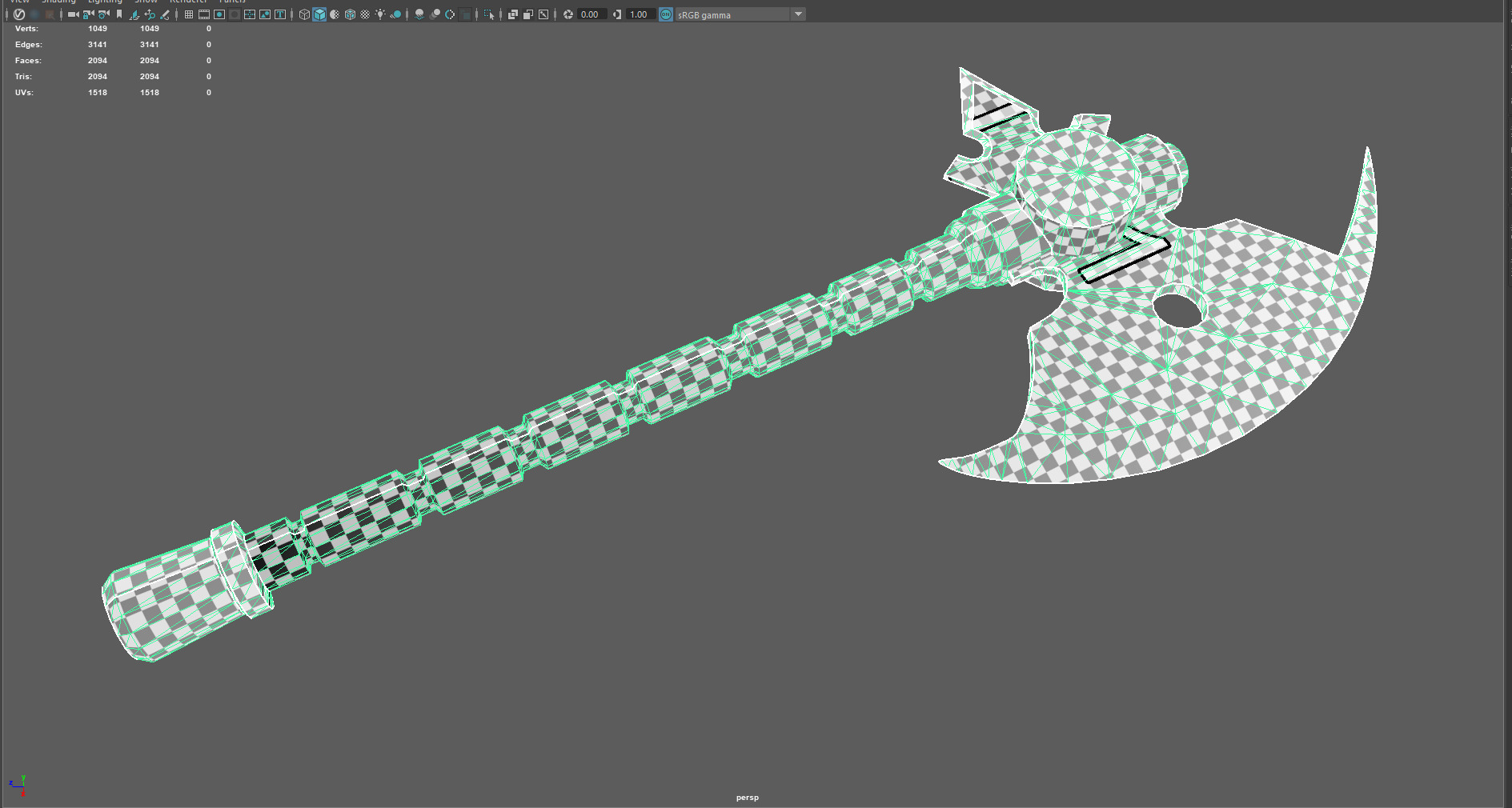This screenshot has width=1512, height=808.
Task: Click the Exposure value field 0.00
Action: click(592, 14)
